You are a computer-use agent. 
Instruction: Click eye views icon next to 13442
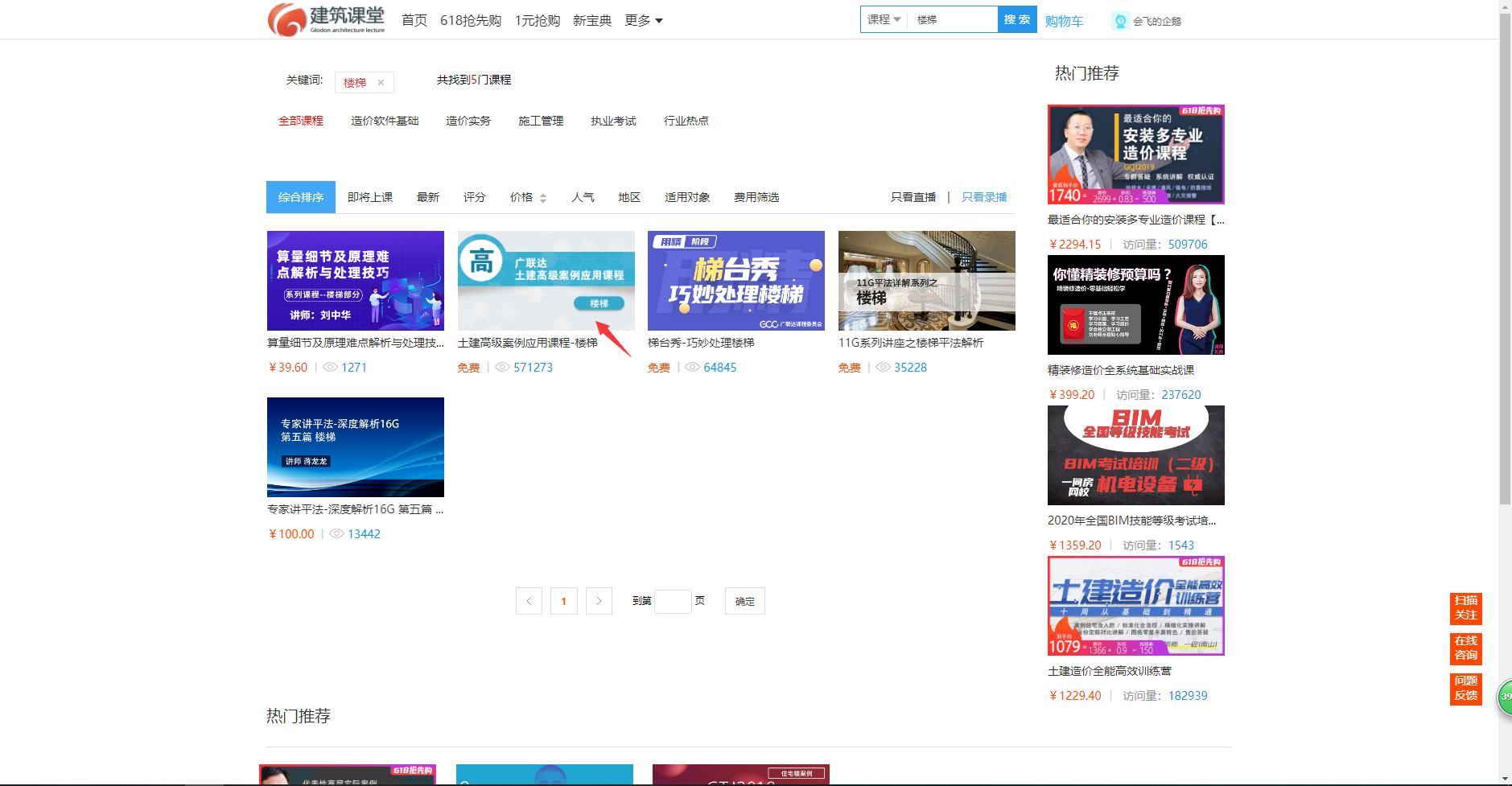click(336, 534)
